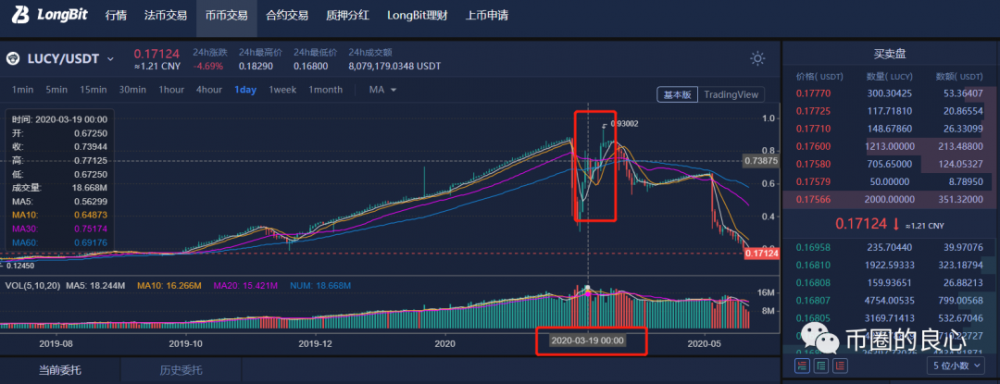The width and height of the screenshot is (1000, 384).
Task: Click sell price 0.17770
Action: (x=812, y=94)
